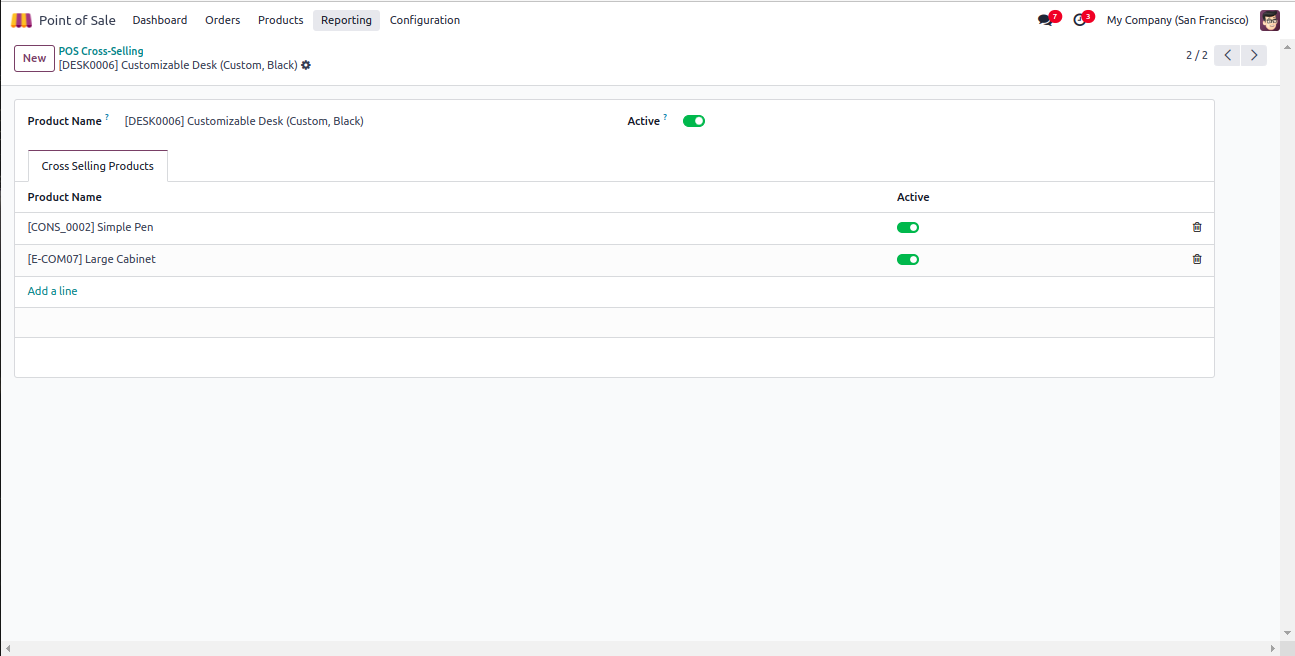The height and width of the screenshot is (656, 1295).
Task: Open the Configuration menu
Action: point(425,20)
